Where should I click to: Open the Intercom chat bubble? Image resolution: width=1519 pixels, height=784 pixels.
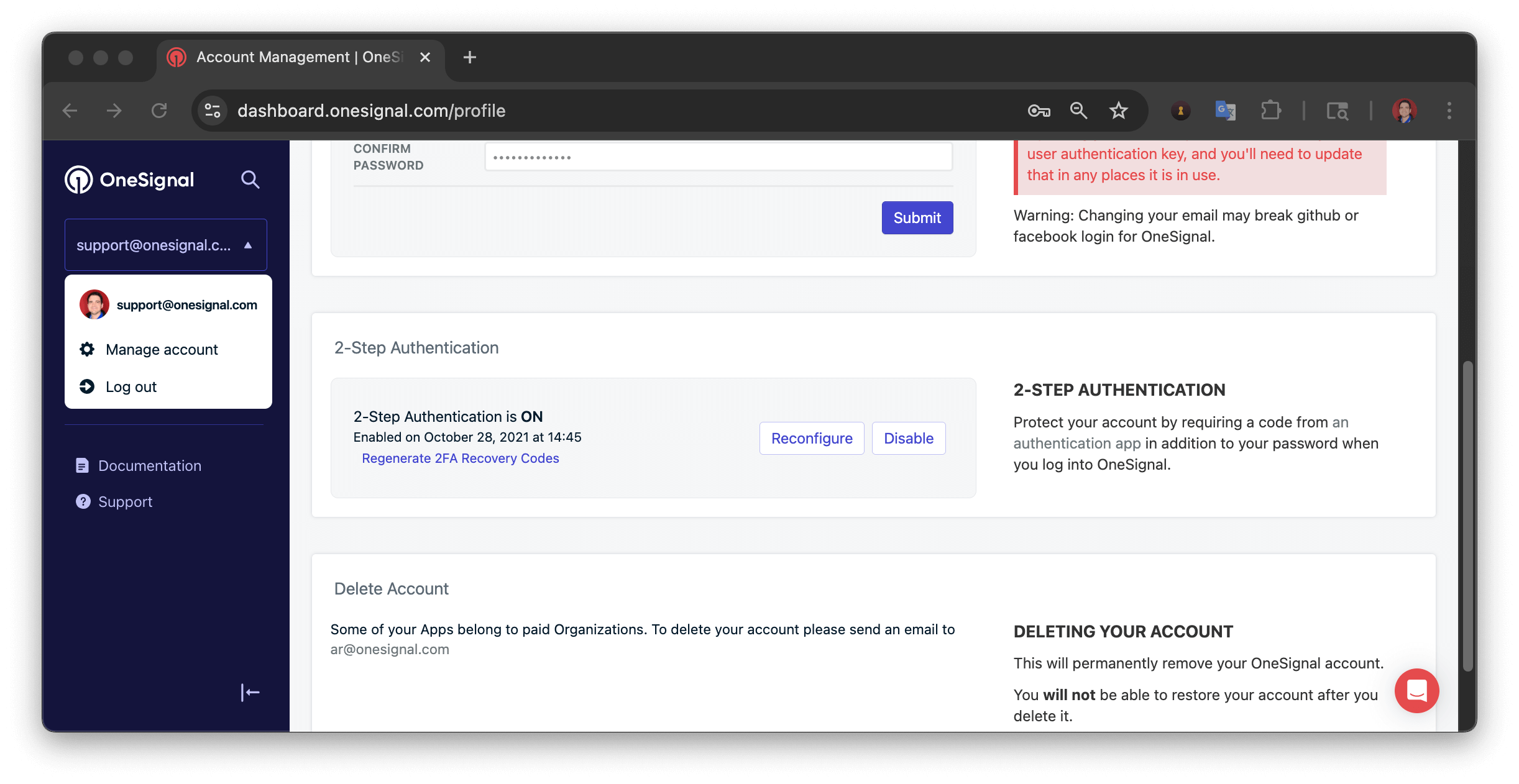[1416, 691]
